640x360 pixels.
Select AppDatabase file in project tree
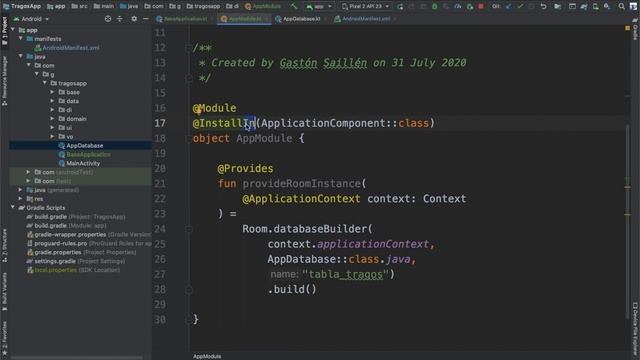[81, 145]
